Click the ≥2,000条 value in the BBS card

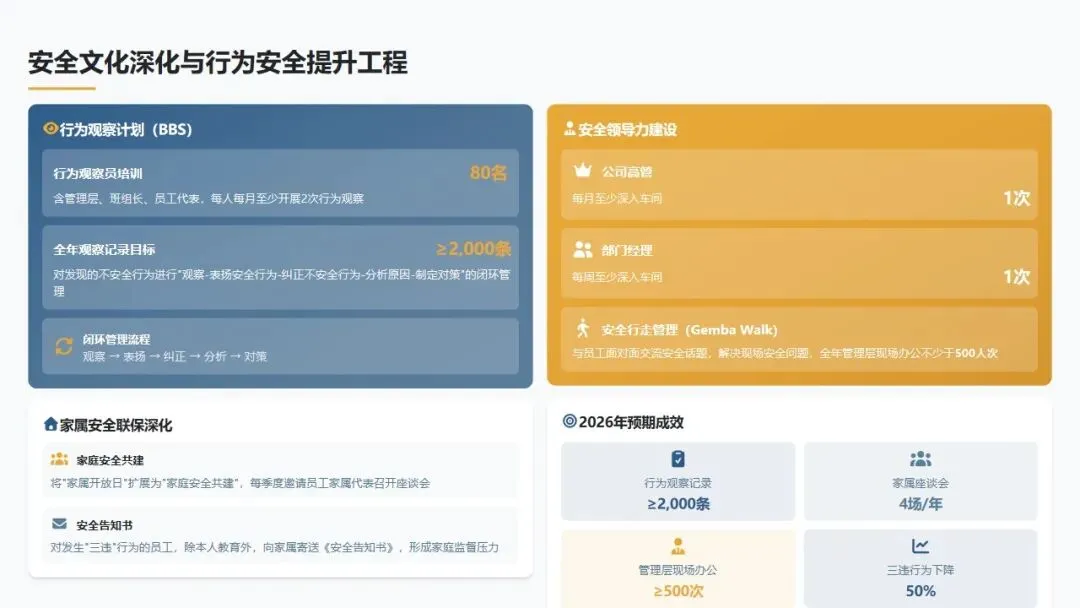(x=474, y=249)
